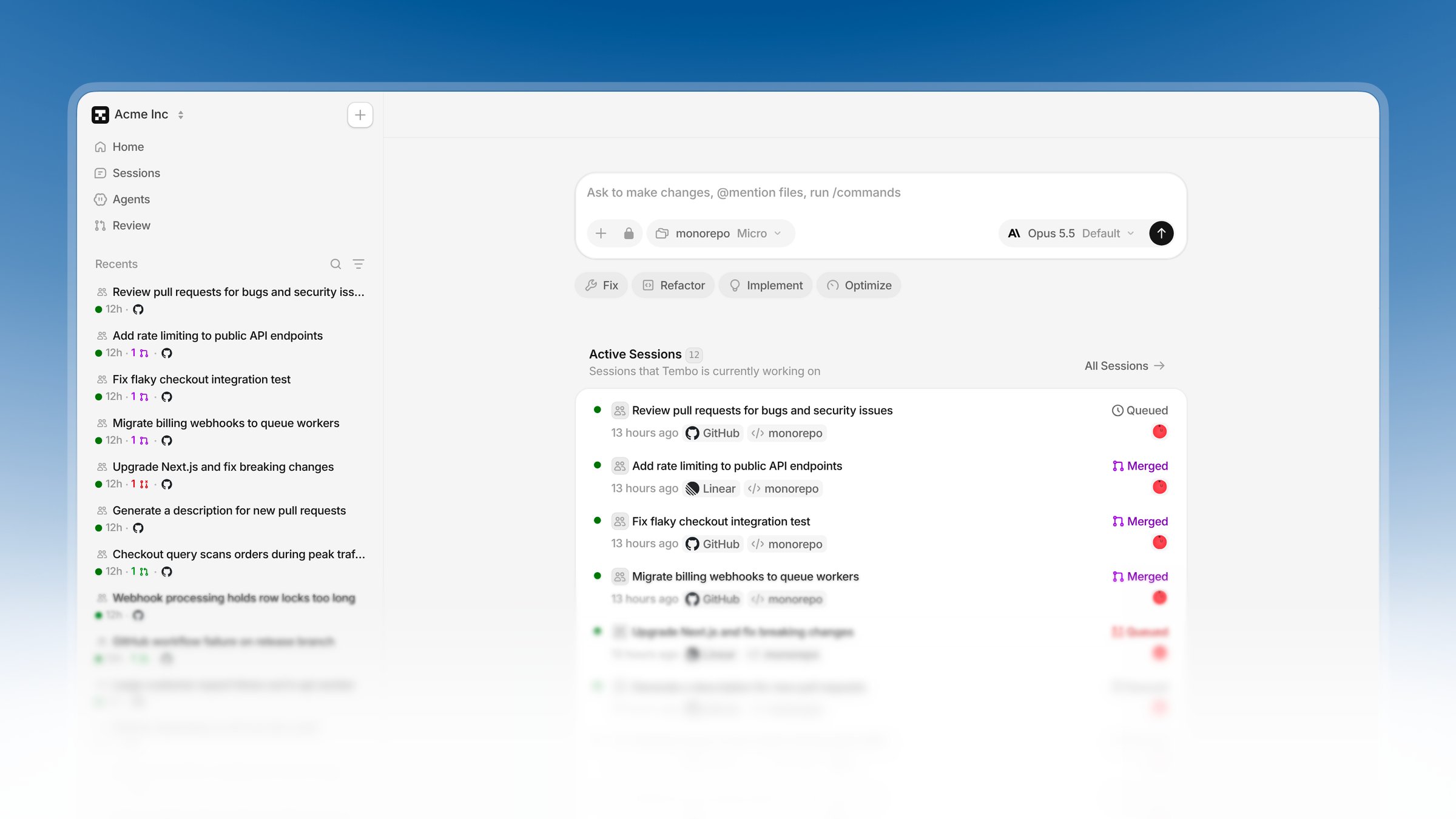Click the new session plus button in sidebar
Image resolution: width=1456 pixels, height=819 pixels.
click(360, 115)
